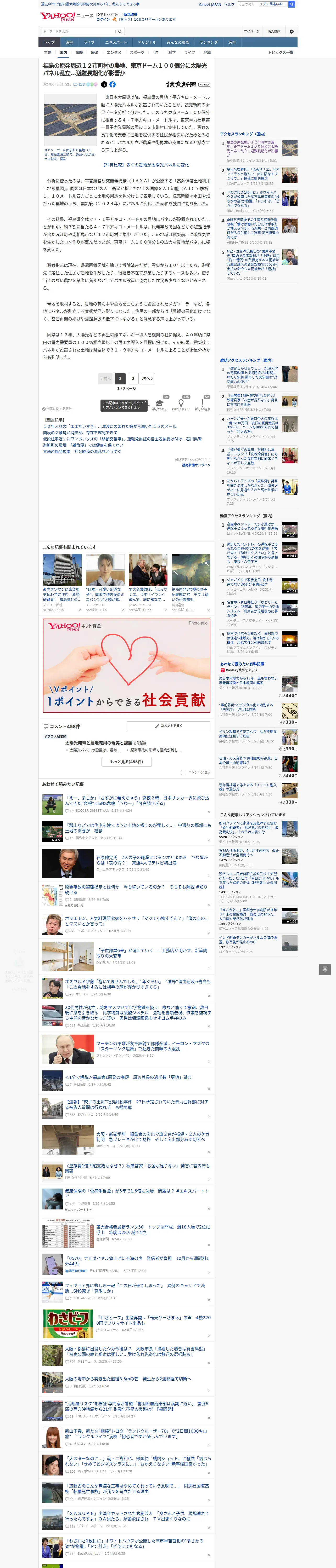
Task: Open the article's solar panel thumbnail image
Action: pyautogui.click(x=70, y=120)
